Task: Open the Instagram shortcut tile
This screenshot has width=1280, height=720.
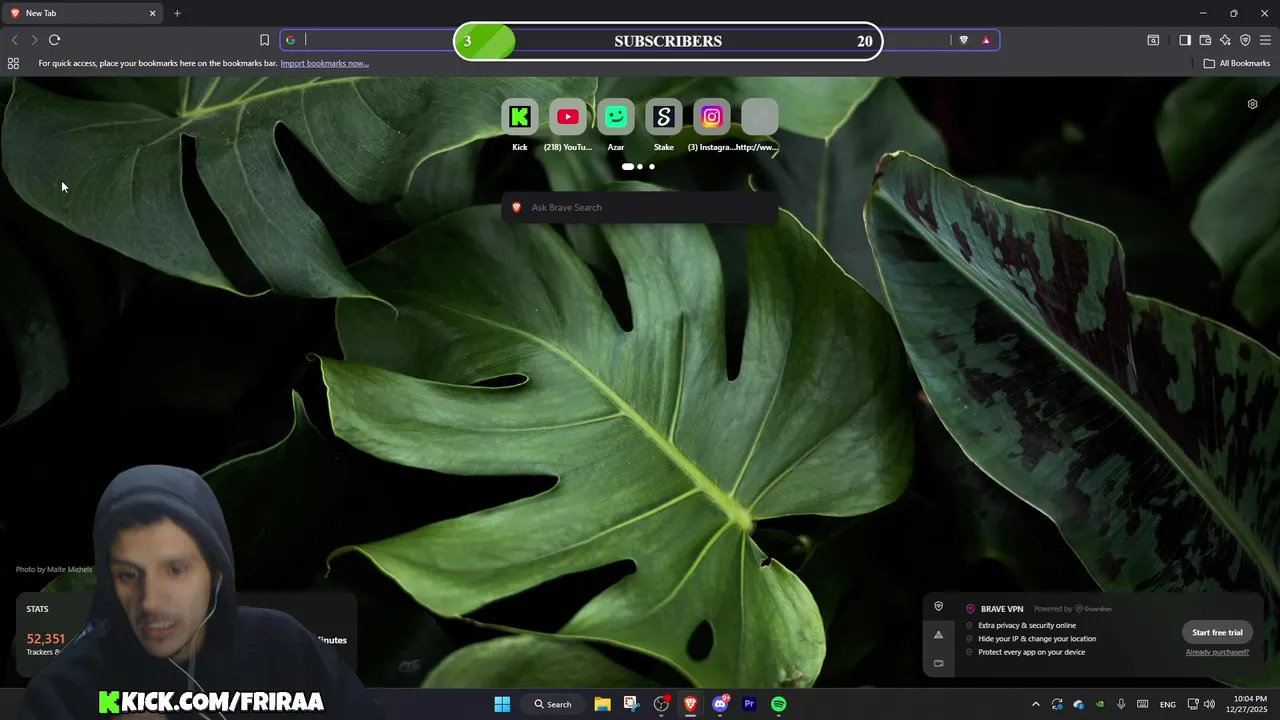Action: click(712, 117)
